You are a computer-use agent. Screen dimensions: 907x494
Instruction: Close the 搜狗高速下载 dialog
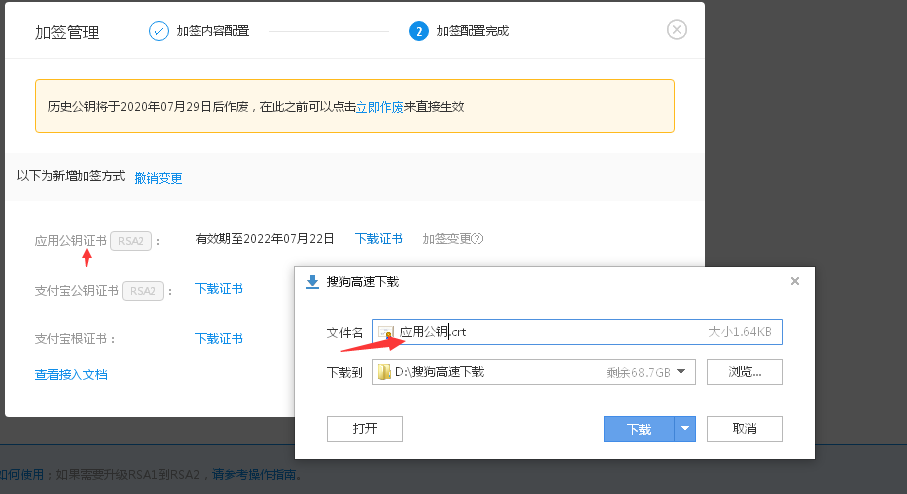[795, 281]
